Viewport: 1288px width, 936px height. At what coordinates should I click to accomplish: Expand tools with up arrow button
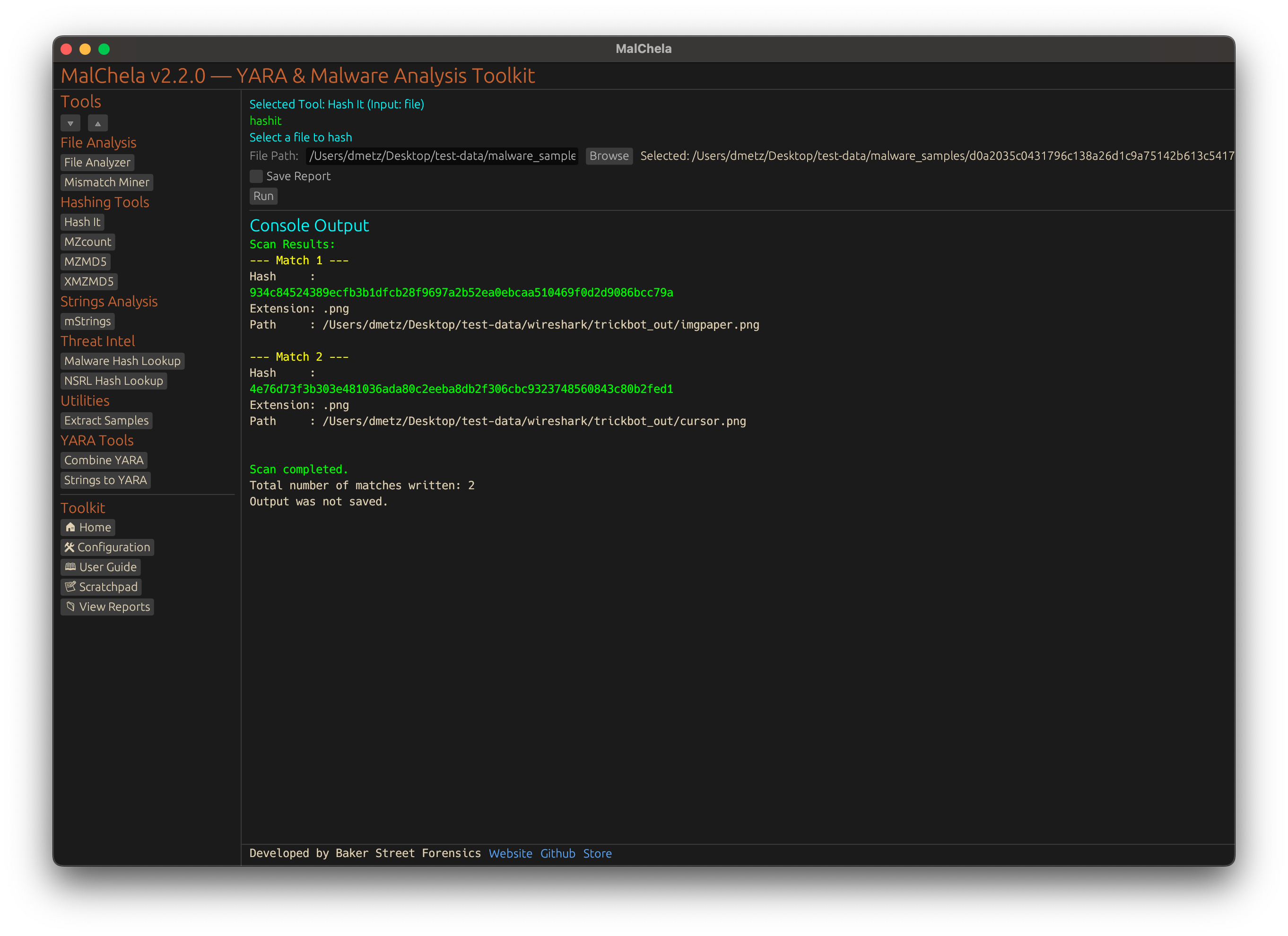click(98, 123)
